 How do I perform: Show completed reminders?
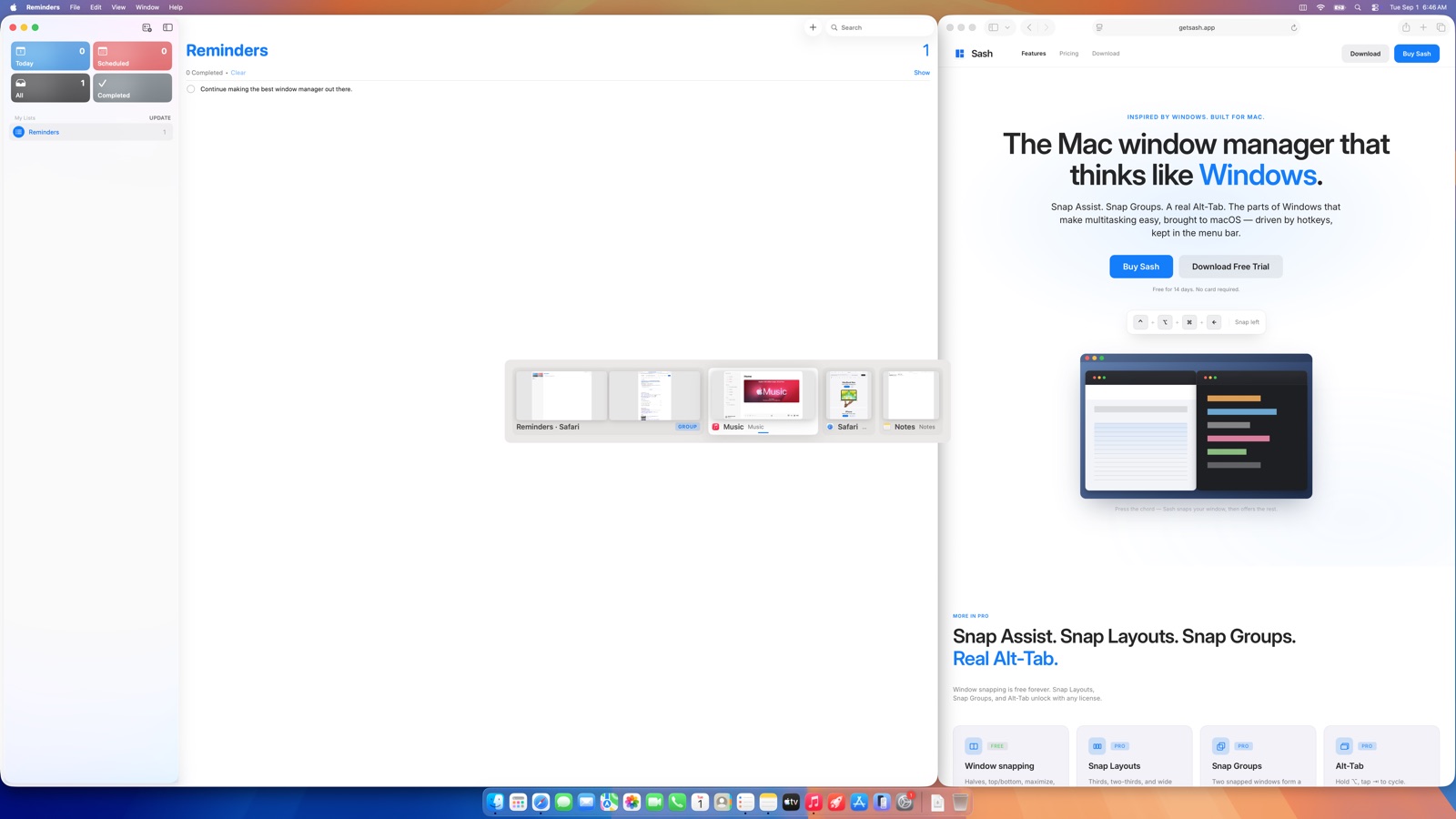click(x=922, y=73)
